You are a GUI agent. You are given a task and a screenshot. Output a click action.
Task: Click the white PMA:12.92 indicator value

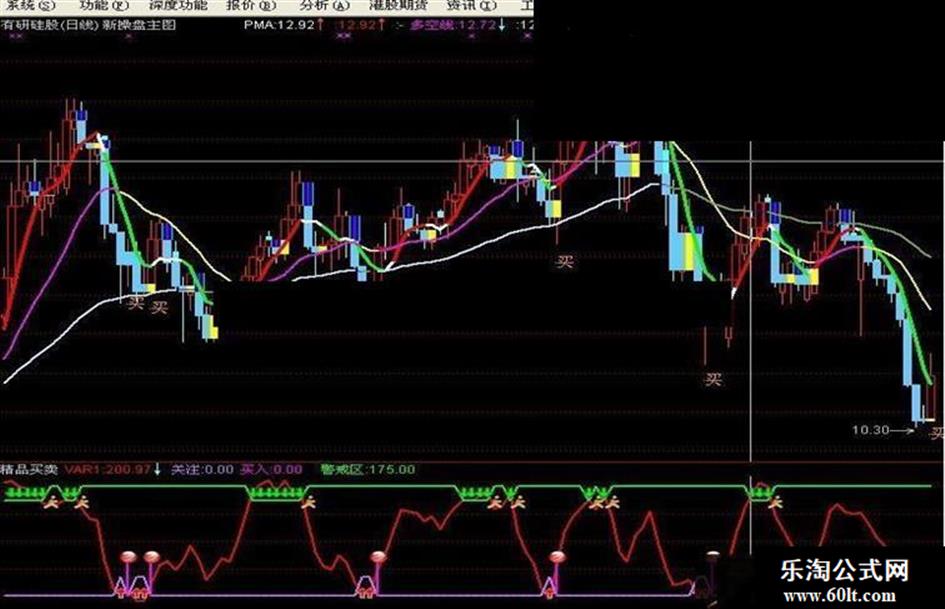[279, 25]
